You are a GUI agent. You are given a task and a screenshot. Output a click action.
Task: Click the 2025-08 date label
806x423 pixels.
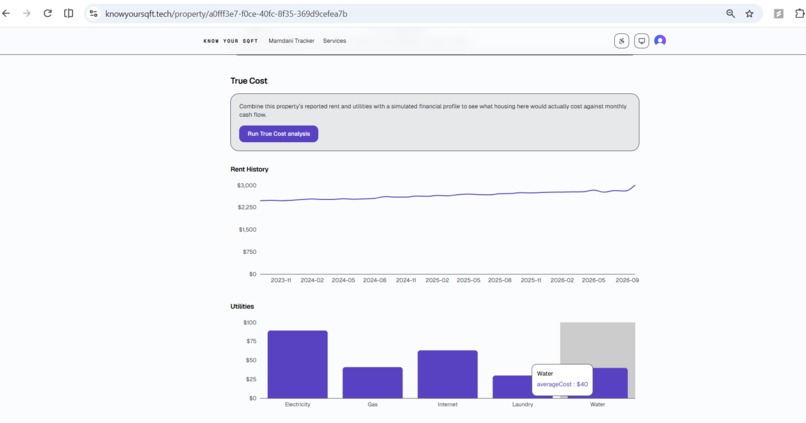pos(500,280)
